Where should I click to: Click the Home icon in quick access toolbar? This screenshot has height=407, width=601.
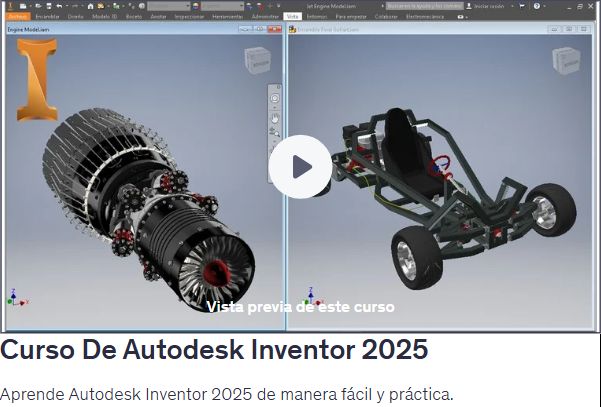point(90,6)
